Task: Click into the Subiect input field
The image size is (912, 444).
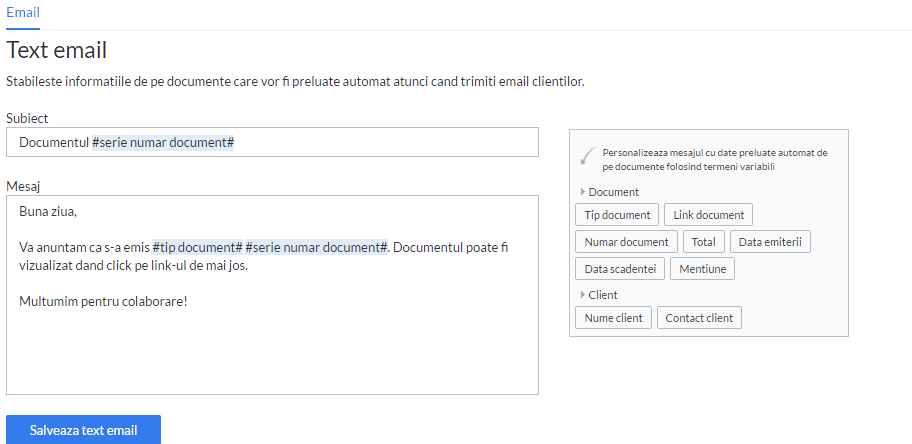Action: 272,142
